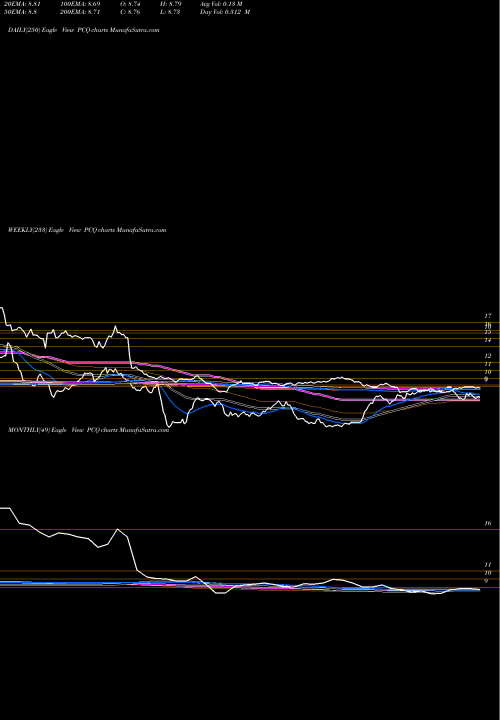Click the open price O: 8.74
Image resolution: width=500 pixels, height=720 pixels.
pos(130,4)
